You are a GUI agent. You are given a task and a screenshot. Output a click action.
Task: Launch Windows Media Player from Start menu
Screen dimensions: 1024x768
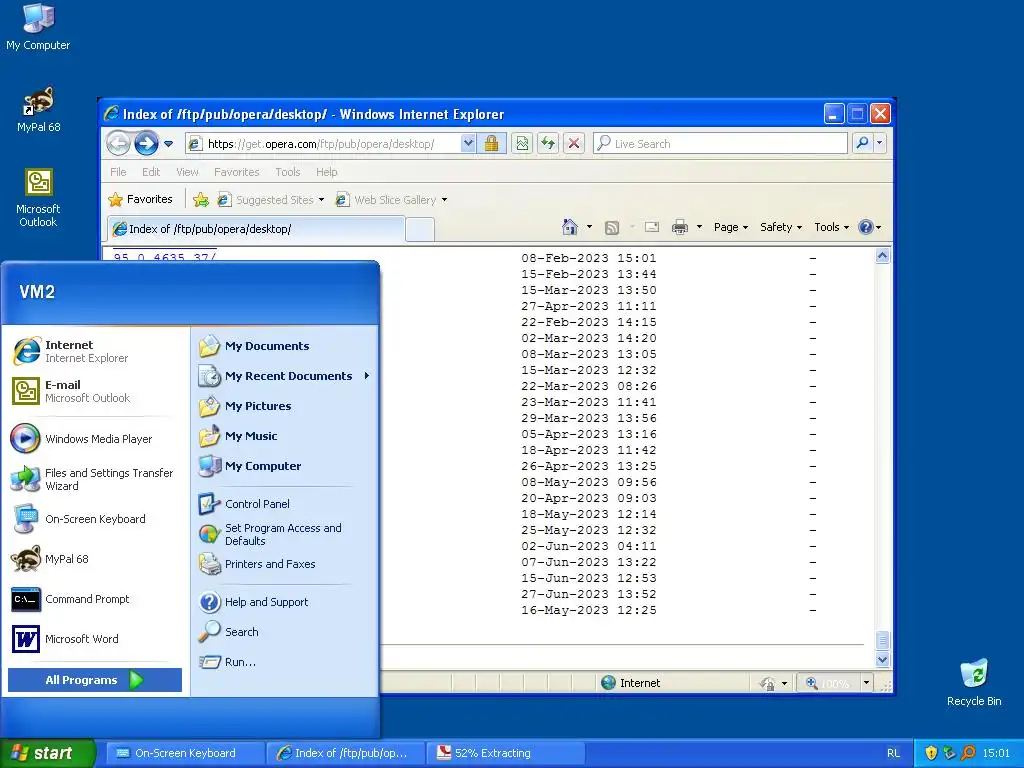pos(97,439)
